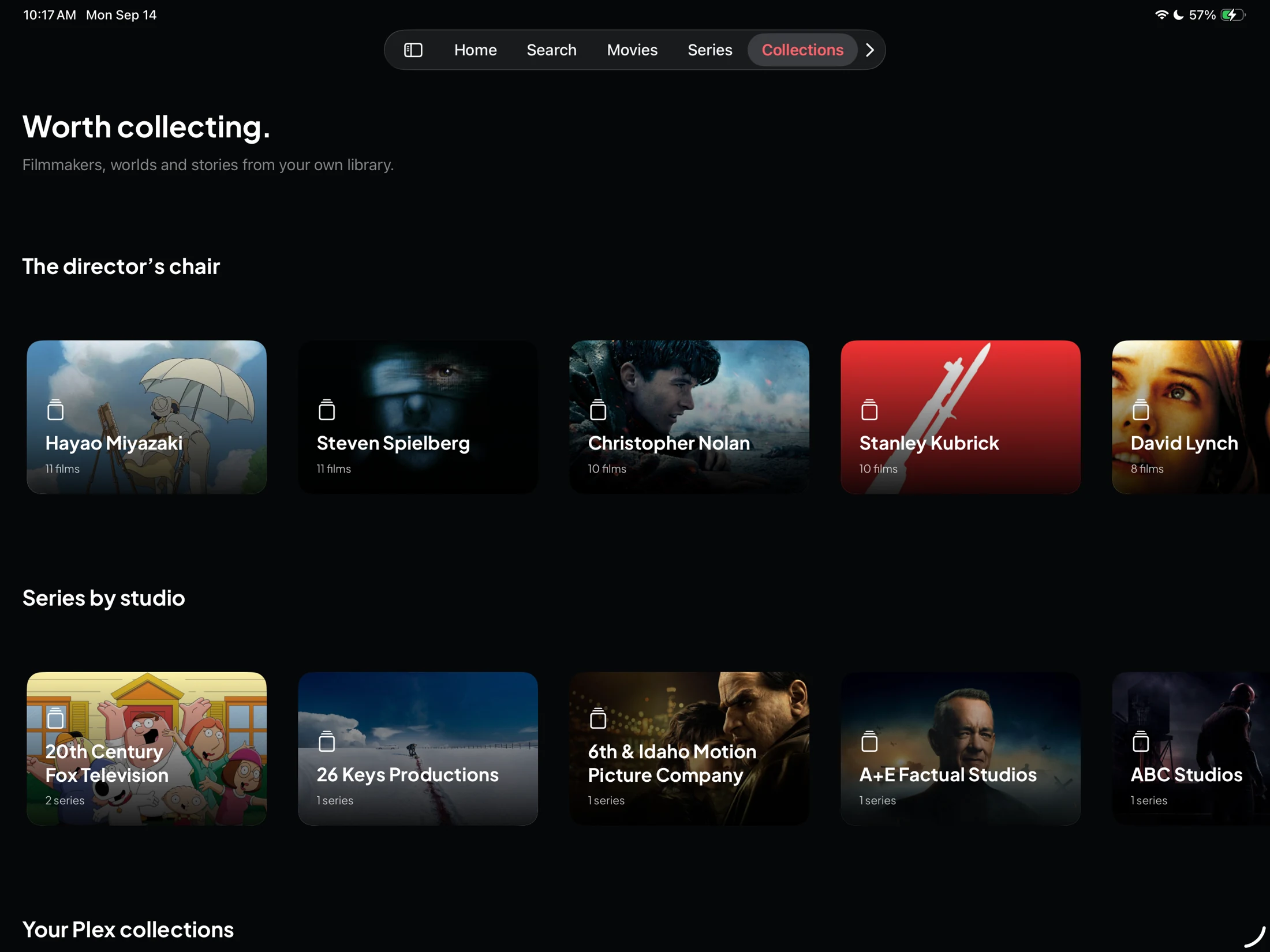Screen dimensions: 1270x952
Task: Click the charging battery icon in status bar
Action: tap(1232, 15)
